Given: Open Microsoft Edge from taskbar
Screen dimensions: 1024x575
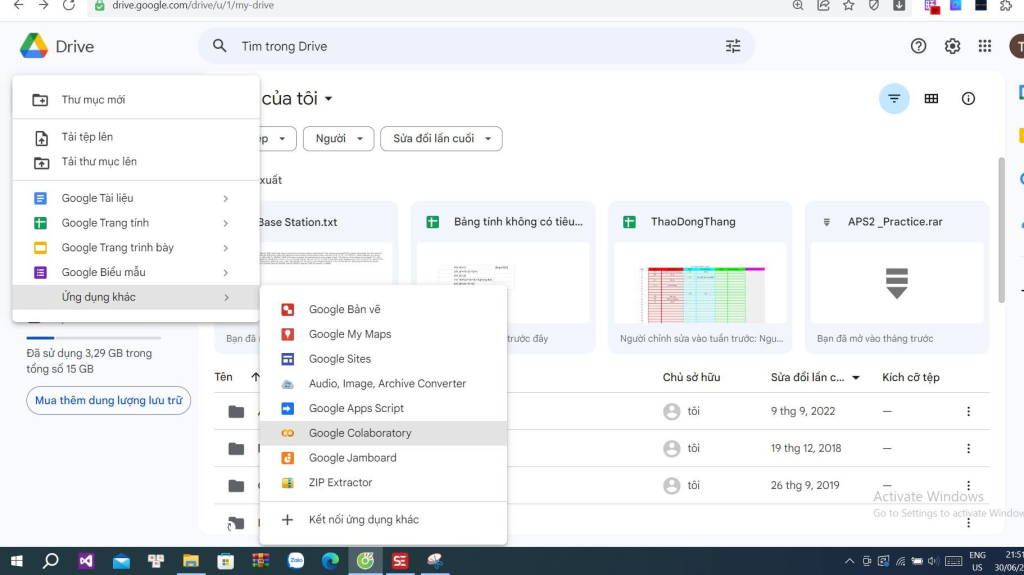Looking at the screenshot, I should 330,561.
